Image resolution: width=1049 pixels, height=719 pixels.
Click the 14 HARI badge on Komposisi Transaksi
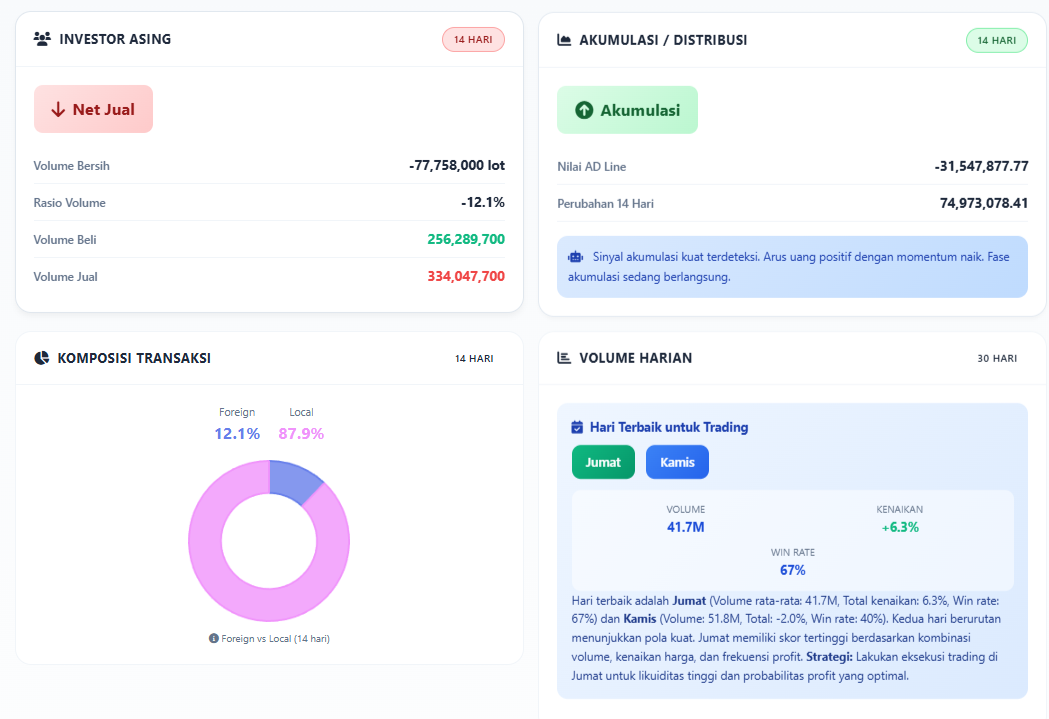473,358
